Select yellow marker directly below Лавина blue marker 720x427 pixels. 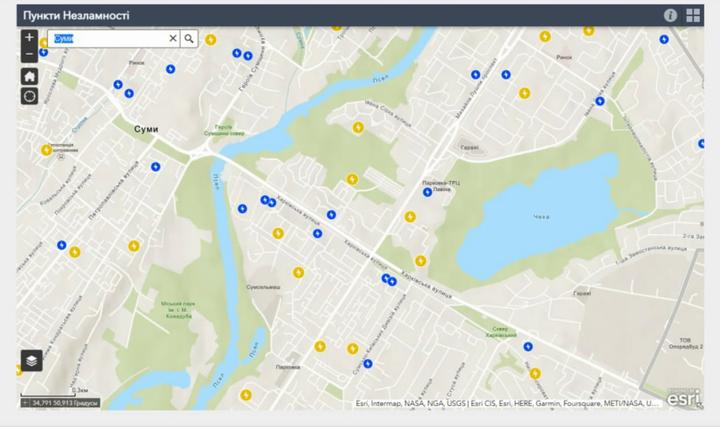[410, 217]
